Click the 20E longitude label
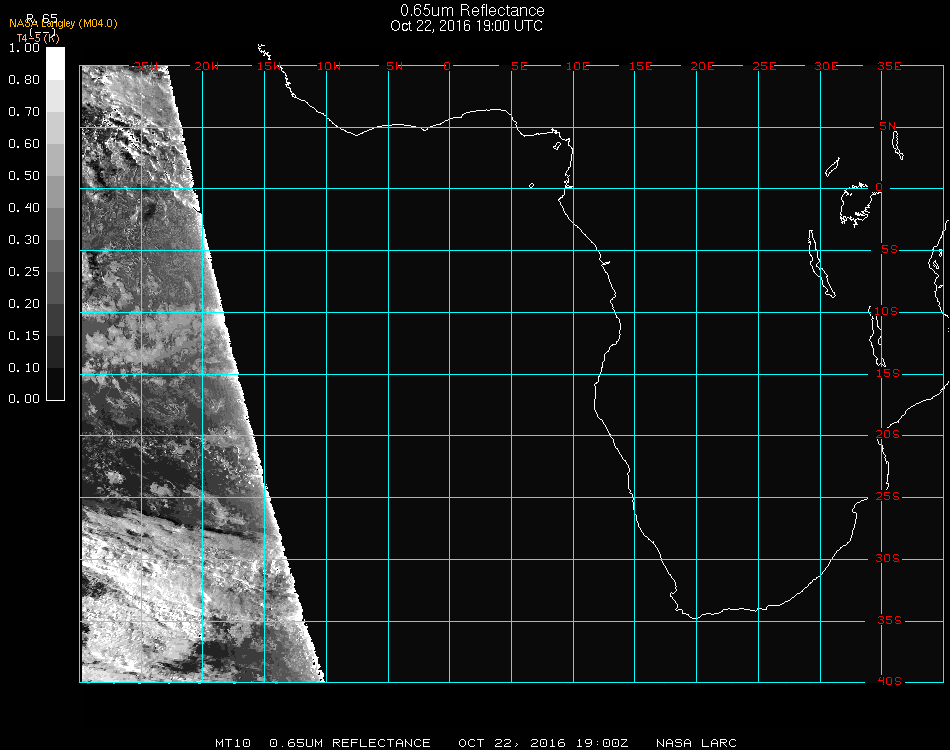 702,66
